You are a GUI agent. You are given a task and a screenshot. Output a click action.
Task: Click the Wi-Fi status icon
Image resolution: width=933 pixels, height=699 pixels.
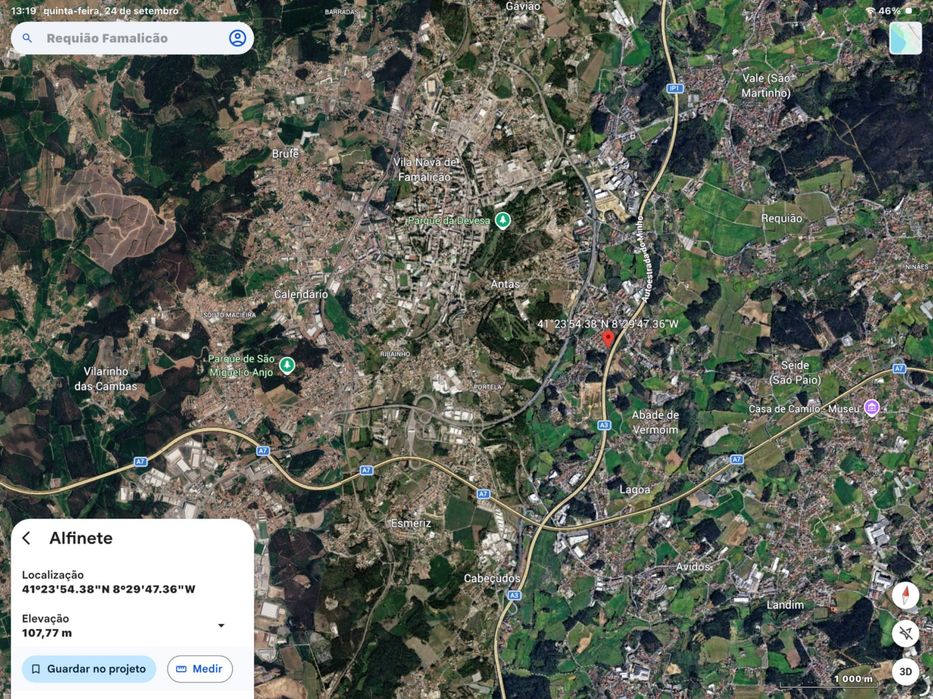[871, 11]
